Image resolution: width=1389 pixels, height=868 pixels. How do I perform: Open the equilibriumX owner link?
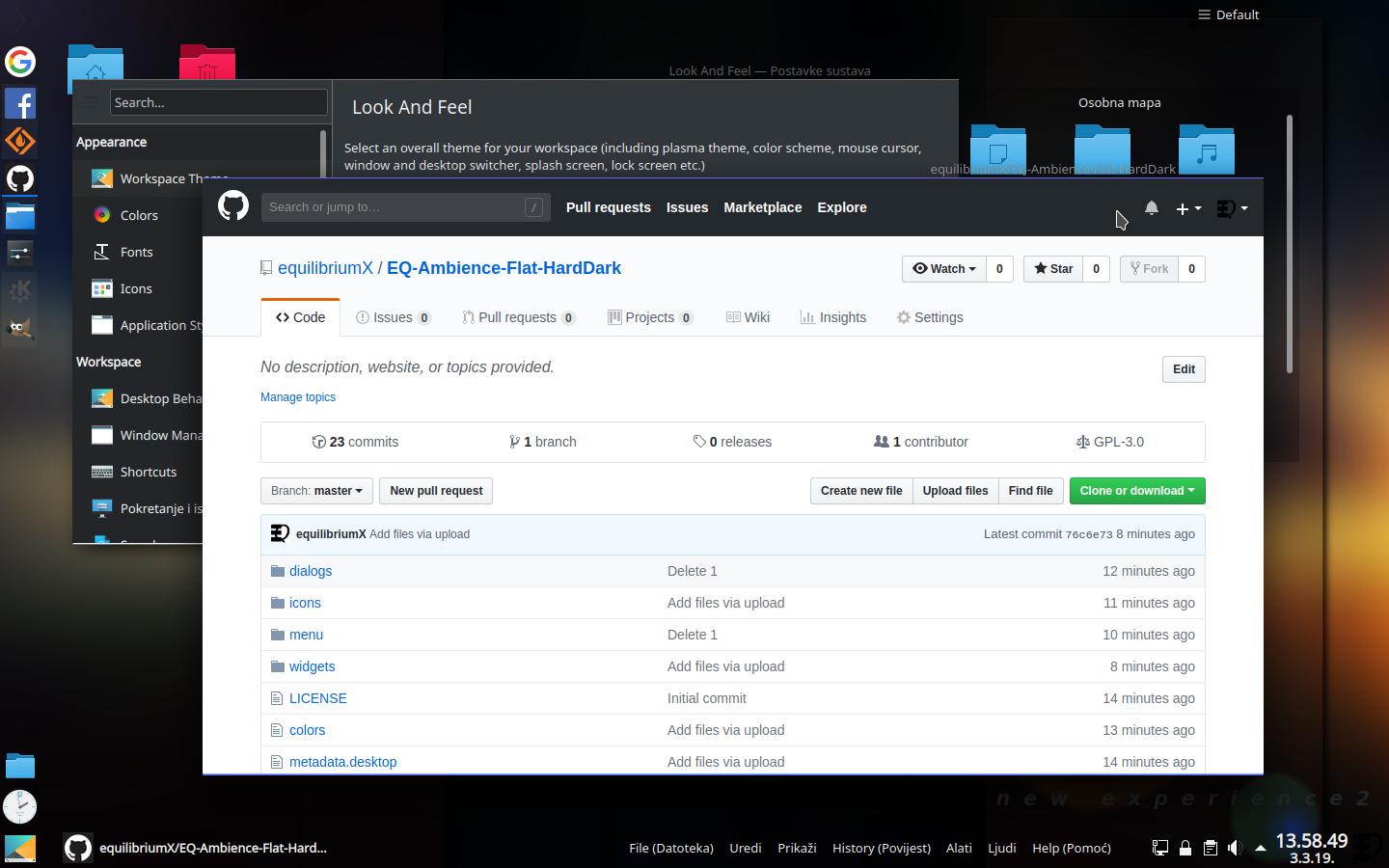tap(325, 268)
